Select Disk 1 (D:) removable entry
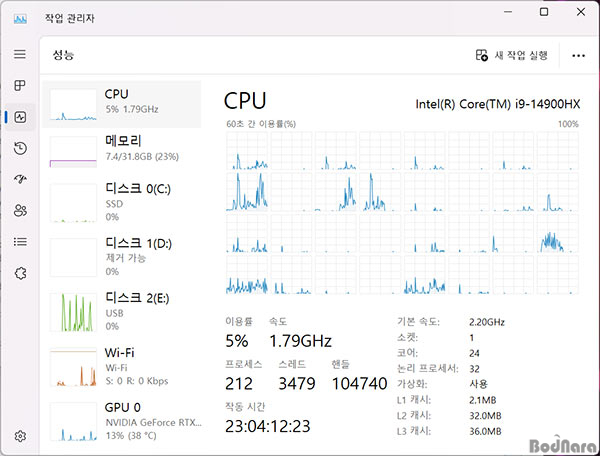The width and height of the screenshot is (600, 456). click(120, 258)
